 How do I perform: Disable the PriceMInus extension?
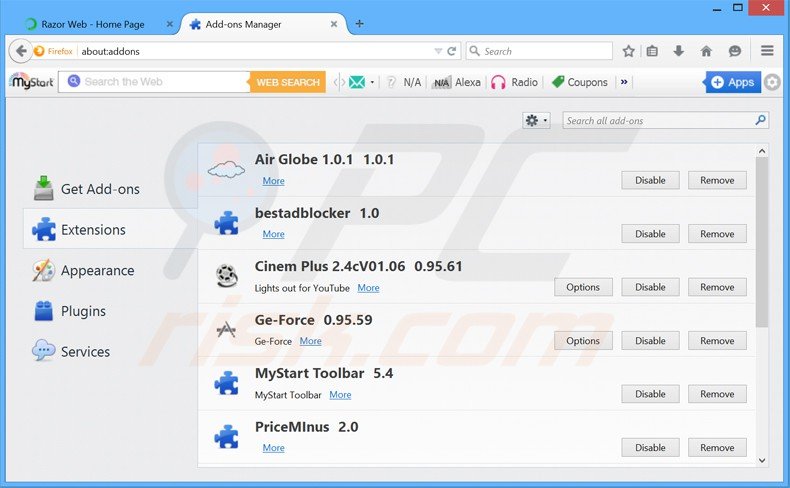650,448
